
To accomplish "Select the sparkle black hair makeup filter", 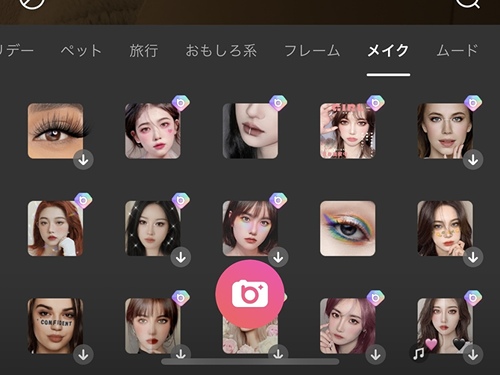I will [x=153, y=228].
